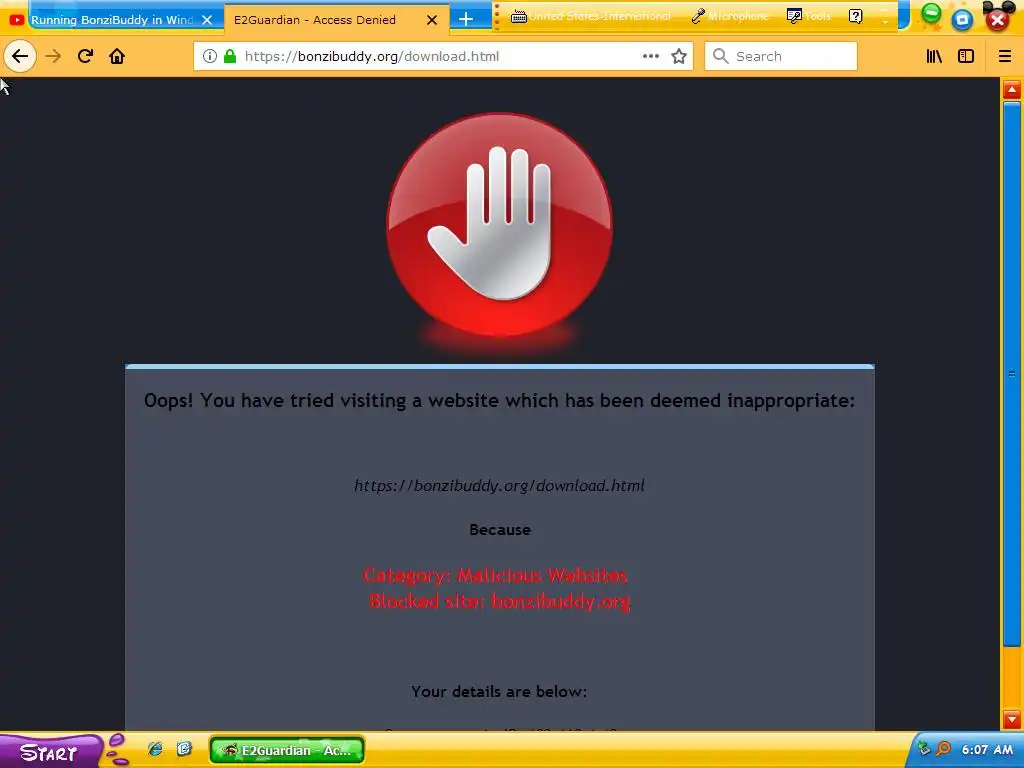Click the red stop hand image
This screenshot has width=1024, height=768.
pos(500,225)
